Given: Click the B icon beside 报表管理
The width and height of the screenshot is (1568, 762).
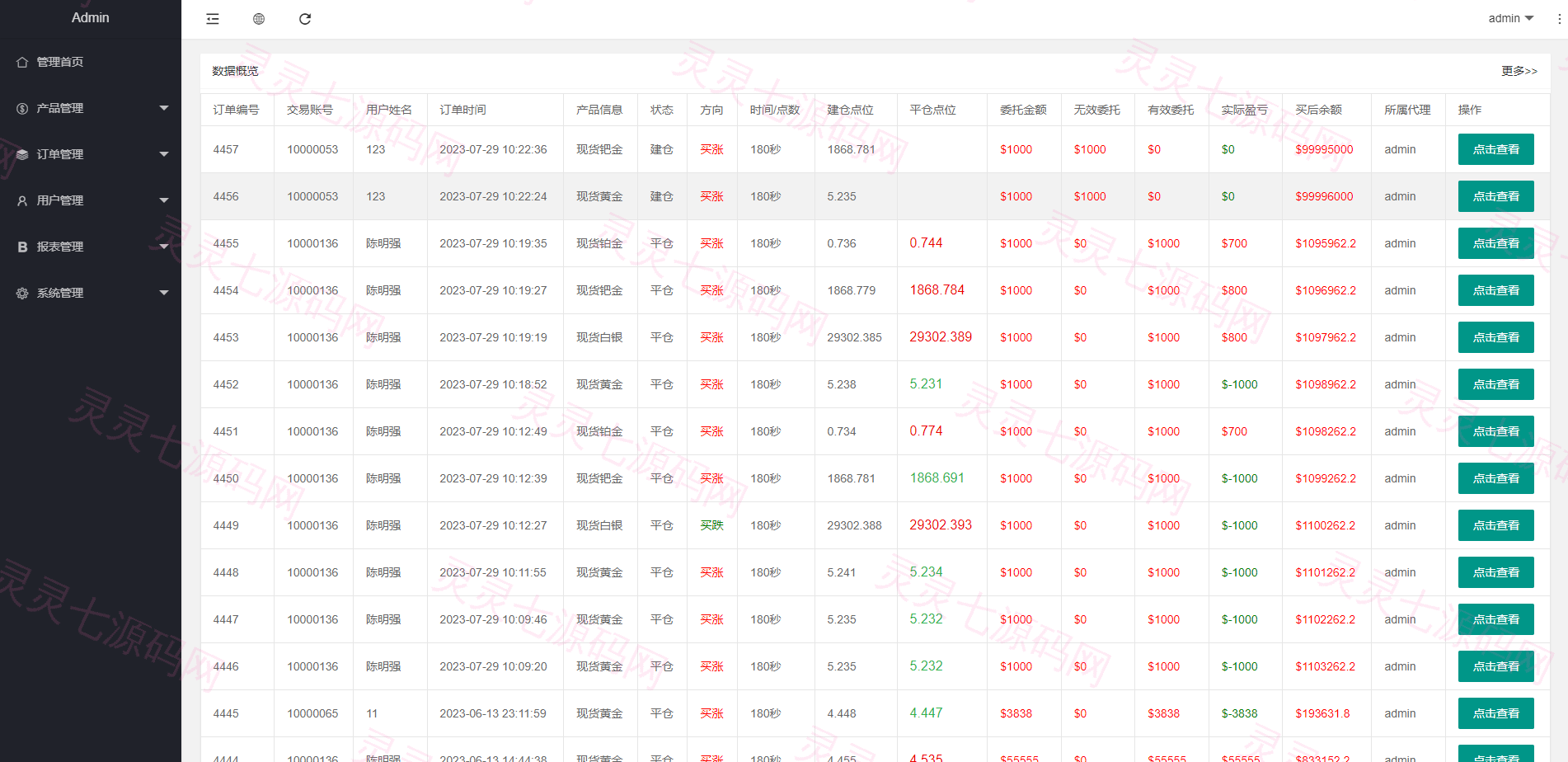Looking at the screenshot, I should point(22,247).
